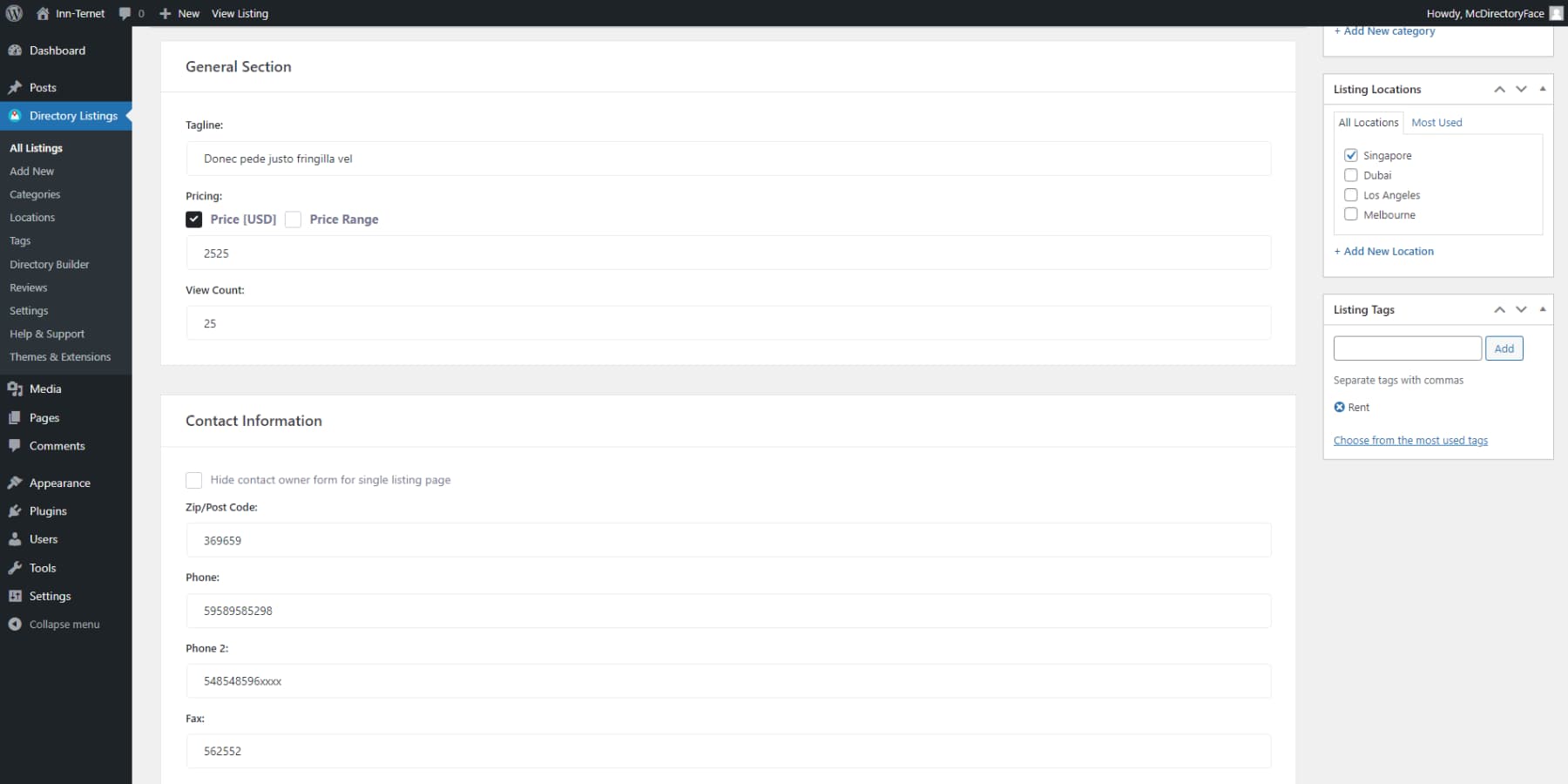
Task: Remove the Rent tag via its delete icon
Action: point(1339,407)
